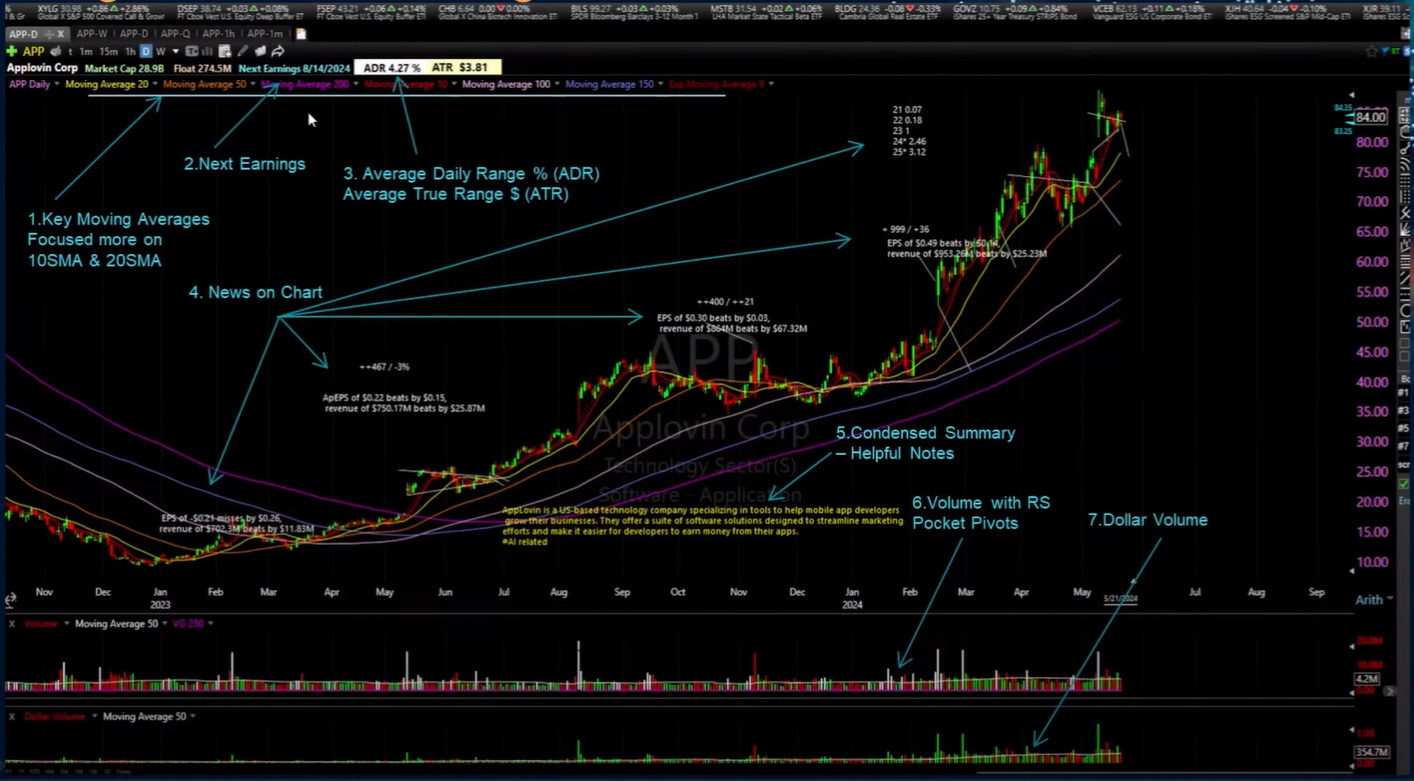Switch to the Weekly 'W' timeframe
This screenshot has width=1414, height=781.
point(160,52)
